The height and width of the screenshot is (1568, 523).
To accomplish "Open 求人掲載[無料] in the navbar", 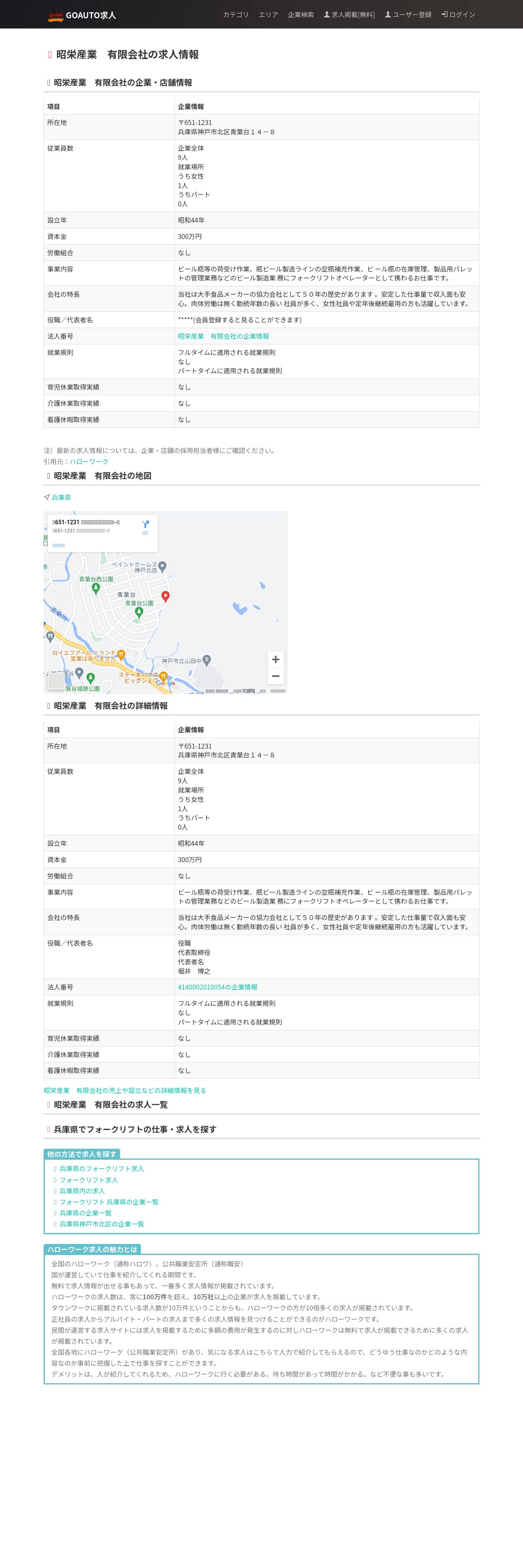I will tap(349, 15).
